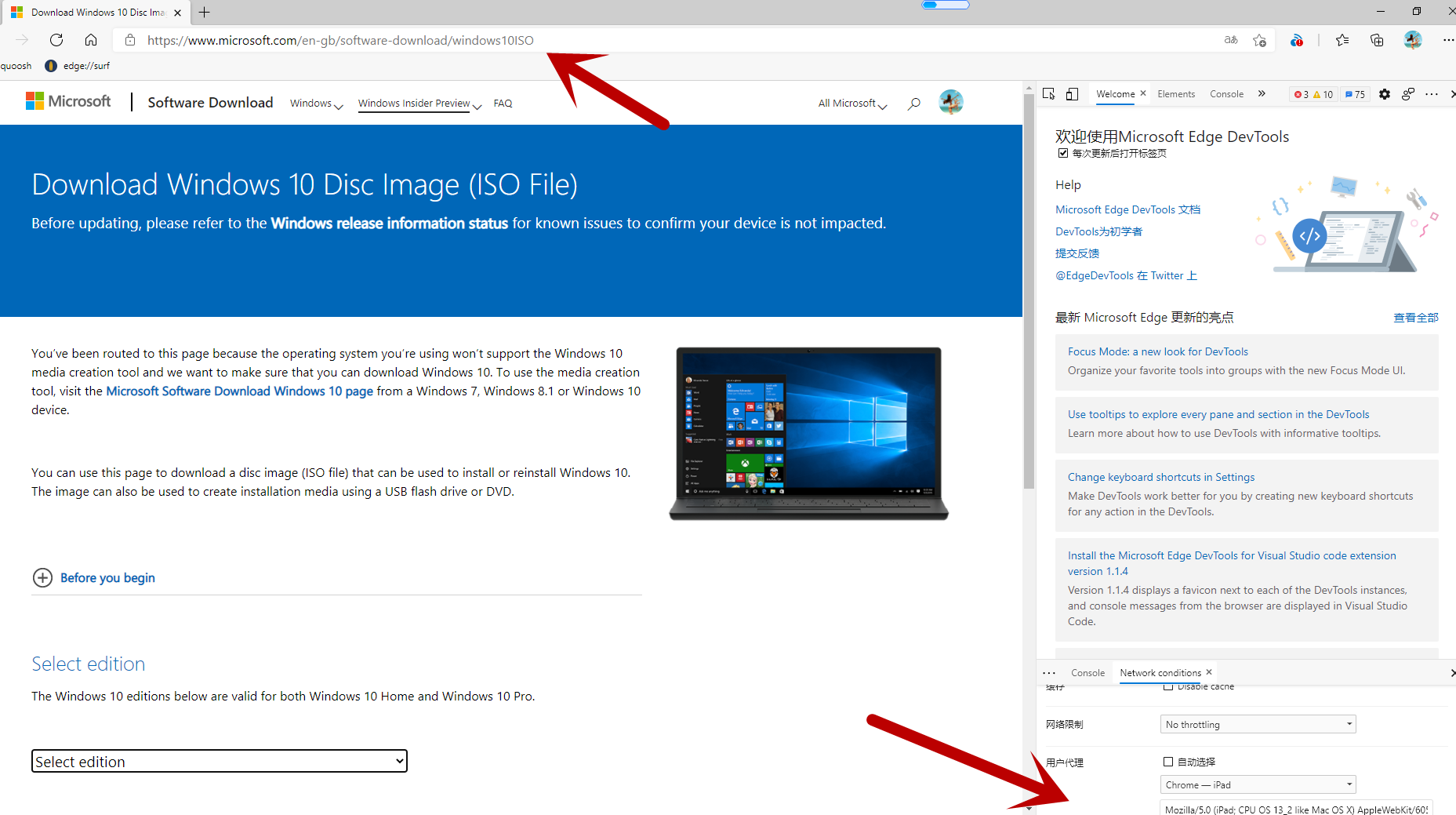The width and height of the screenshot is (1456, 815).
Task: Click the Software Download heading link
Action: [210, 103]
